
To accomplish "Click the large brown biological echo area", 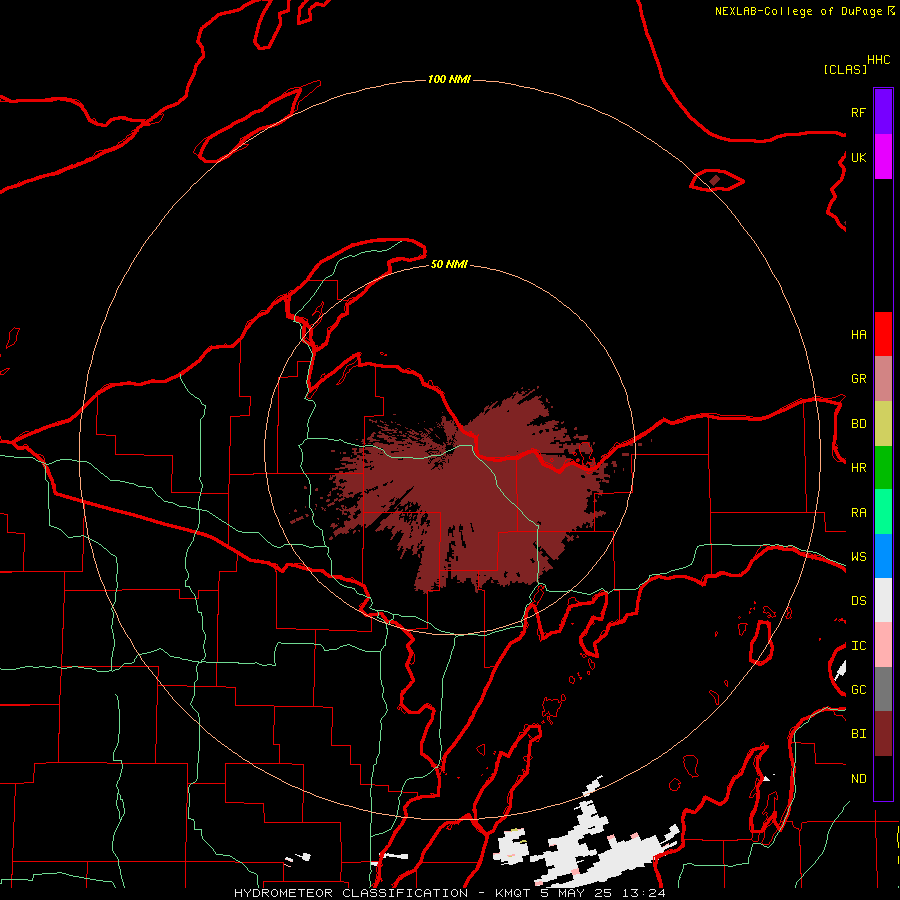I will click(476, 494).
